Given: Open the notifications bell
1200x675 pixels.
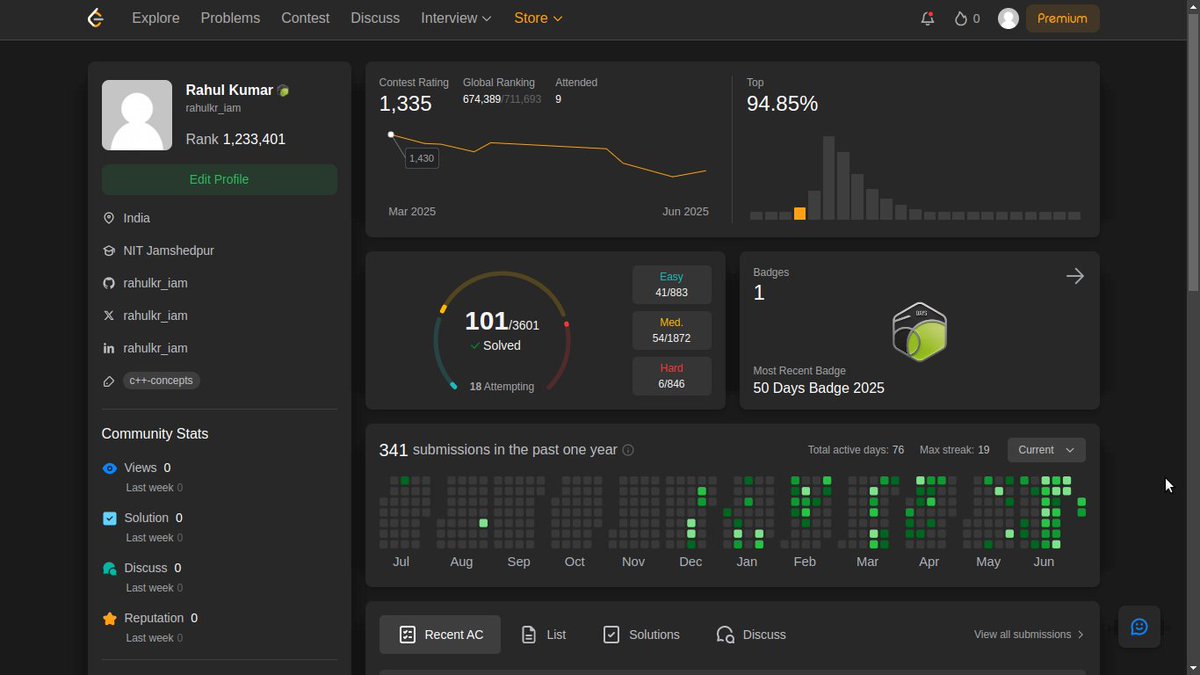Looking at the screenshot, I should pyautogui.click(x=927, y=18).
